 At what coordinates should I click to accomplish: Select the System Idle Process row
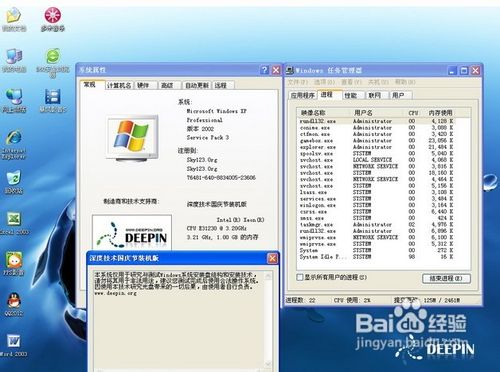(x=376, y=257)
